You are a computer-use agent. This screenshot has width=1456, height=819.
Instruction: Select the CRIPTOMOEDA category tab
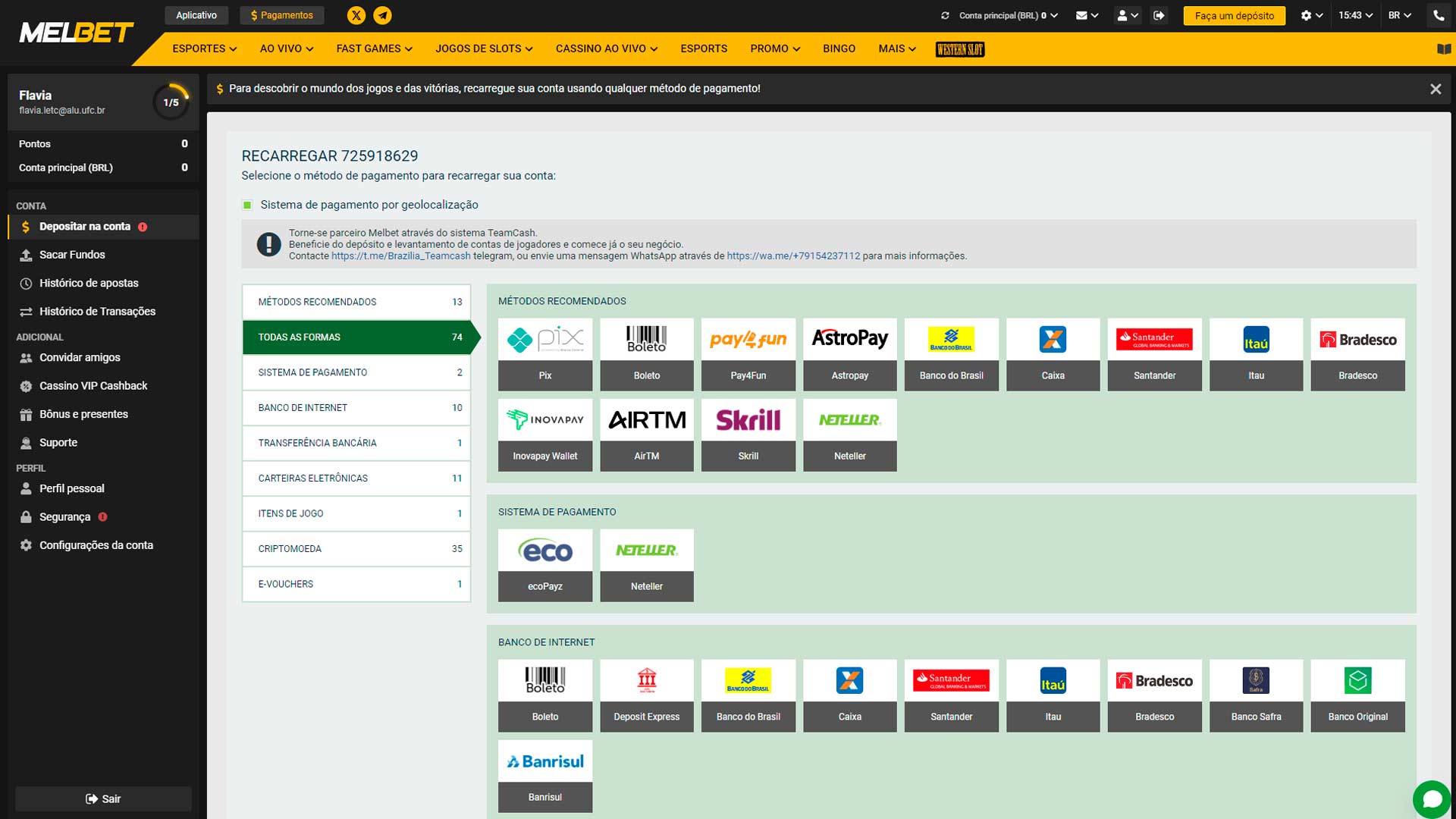tap(356, 548)
